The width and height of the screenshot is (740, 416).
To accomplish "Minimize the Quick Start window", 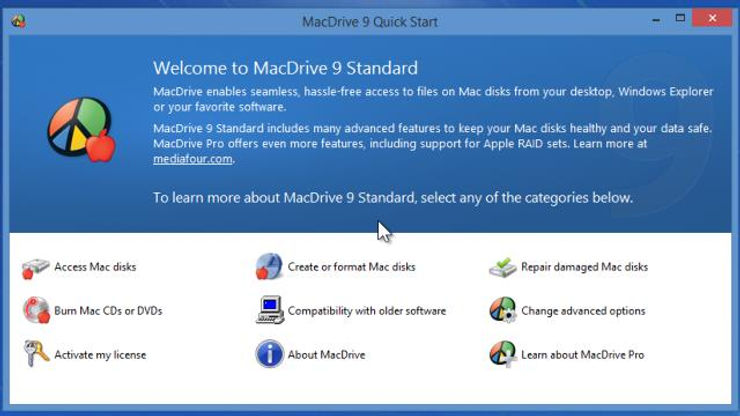I will pos(656,20).
